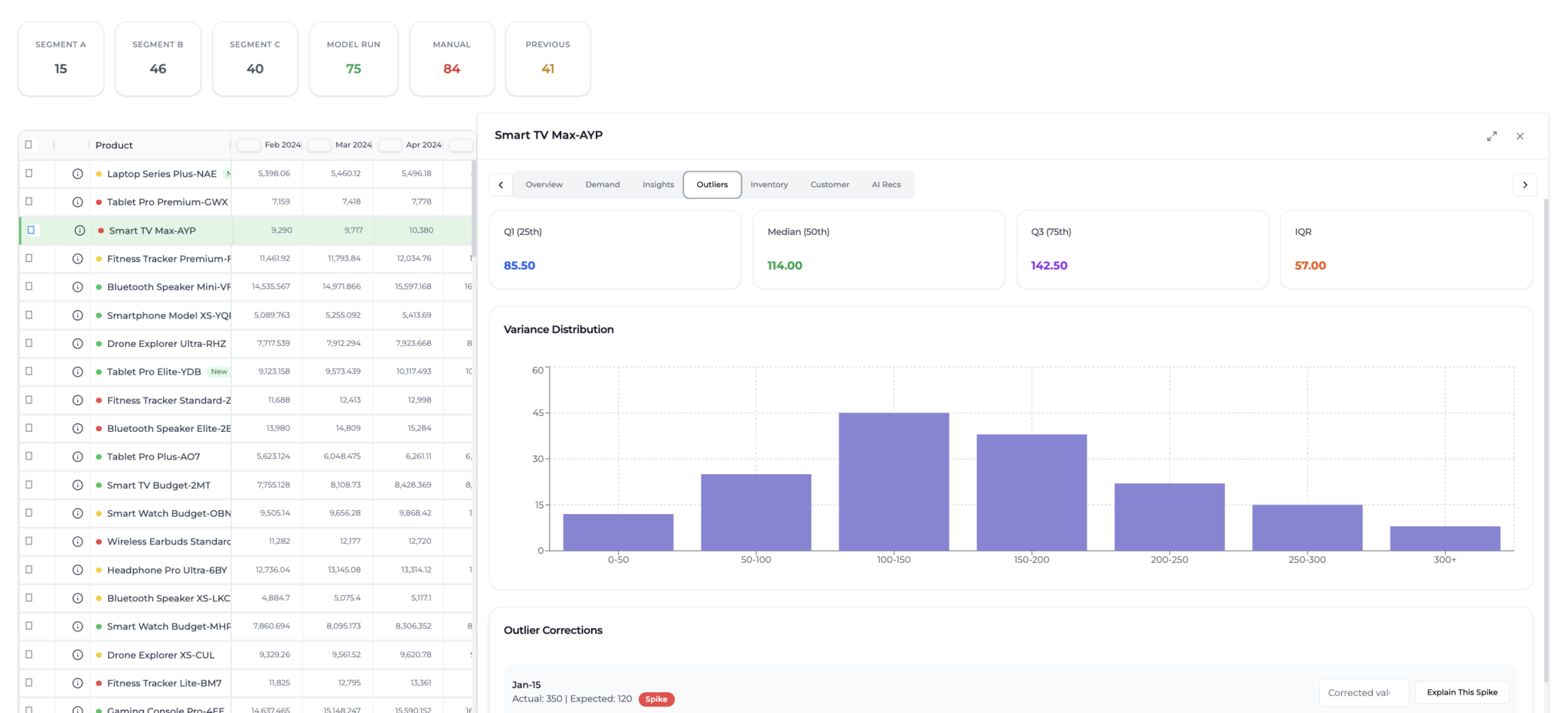The image size is (1568, 713).
Task: Open the Feb 2024 column header control
Action: tap(249, 145)
